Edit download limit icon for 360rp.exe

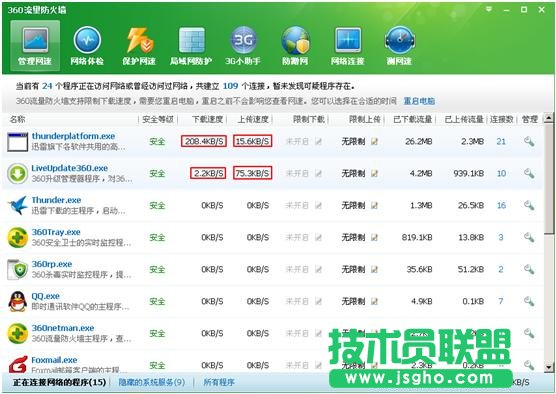click(x=318, y=269)
